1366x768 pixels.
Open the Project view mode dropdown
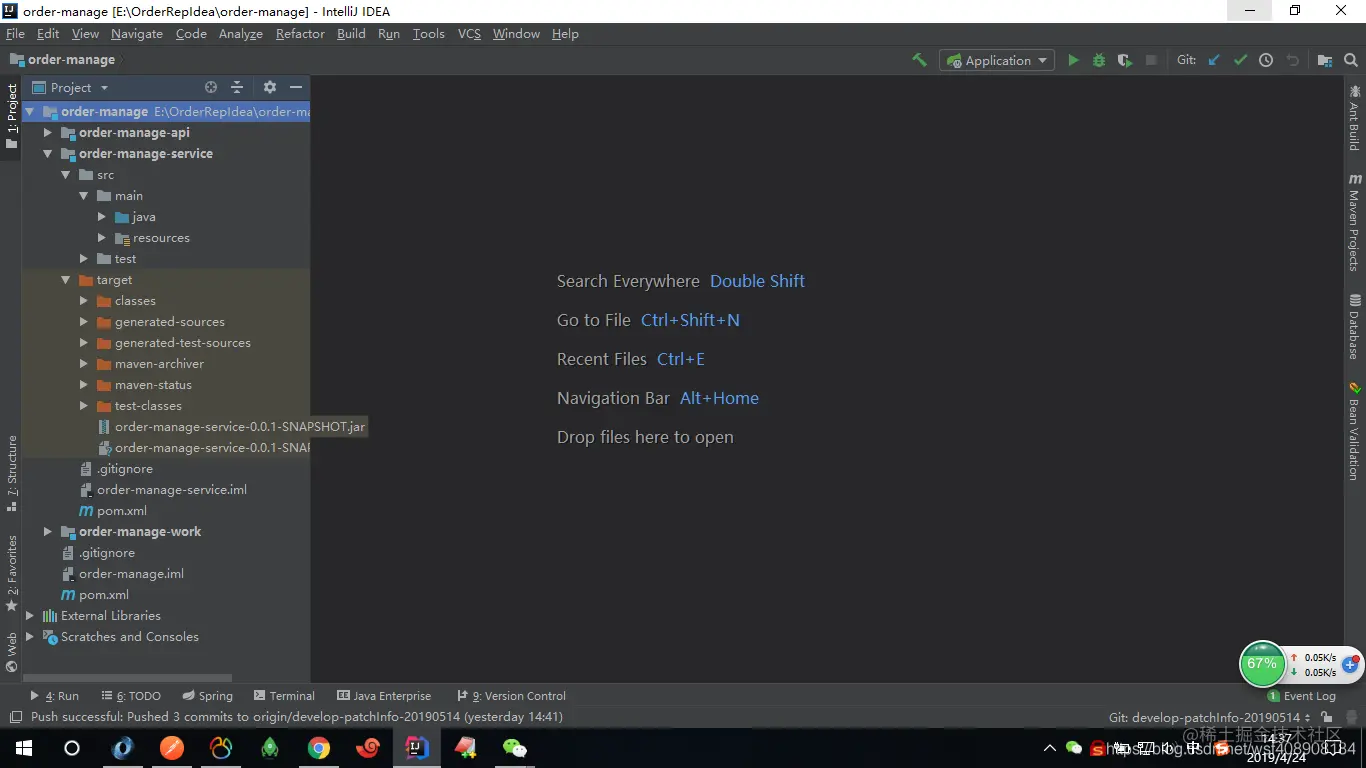[x=71, y=87]
